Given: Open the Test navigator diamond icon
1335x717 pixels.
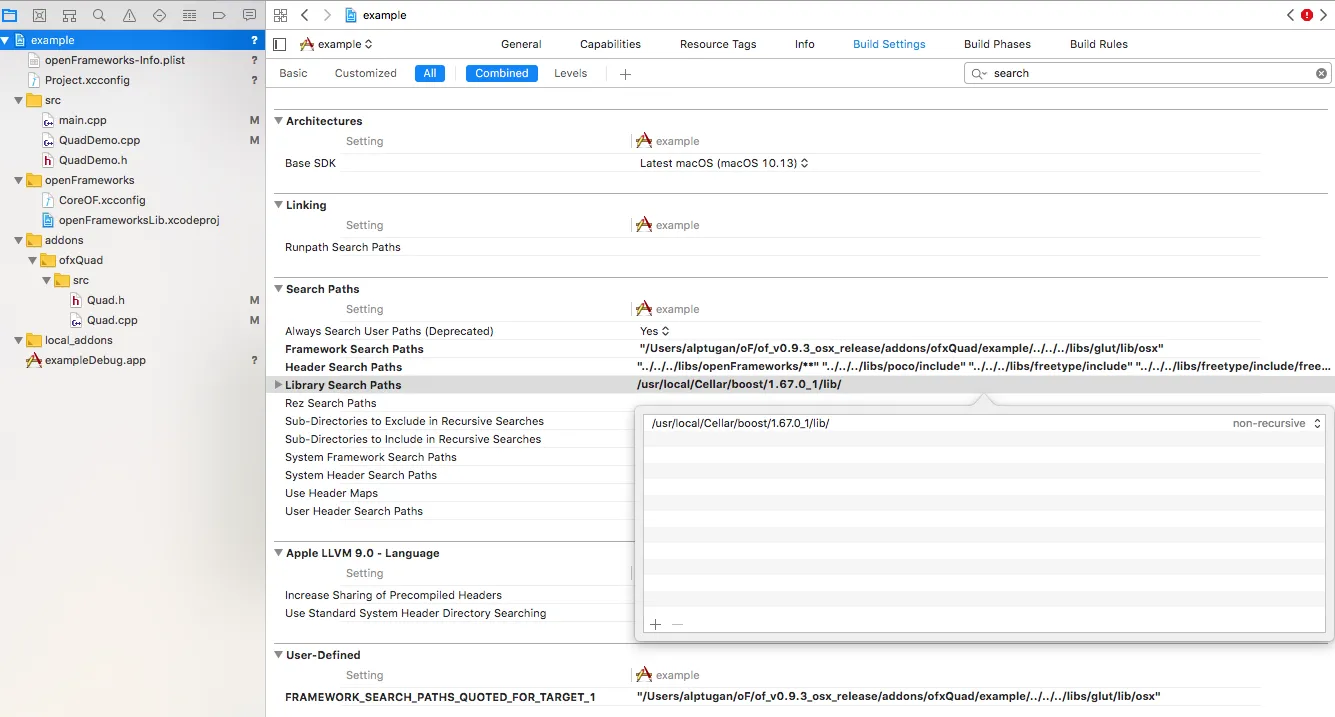Looking at the screenshot, I should coord(159,16).
